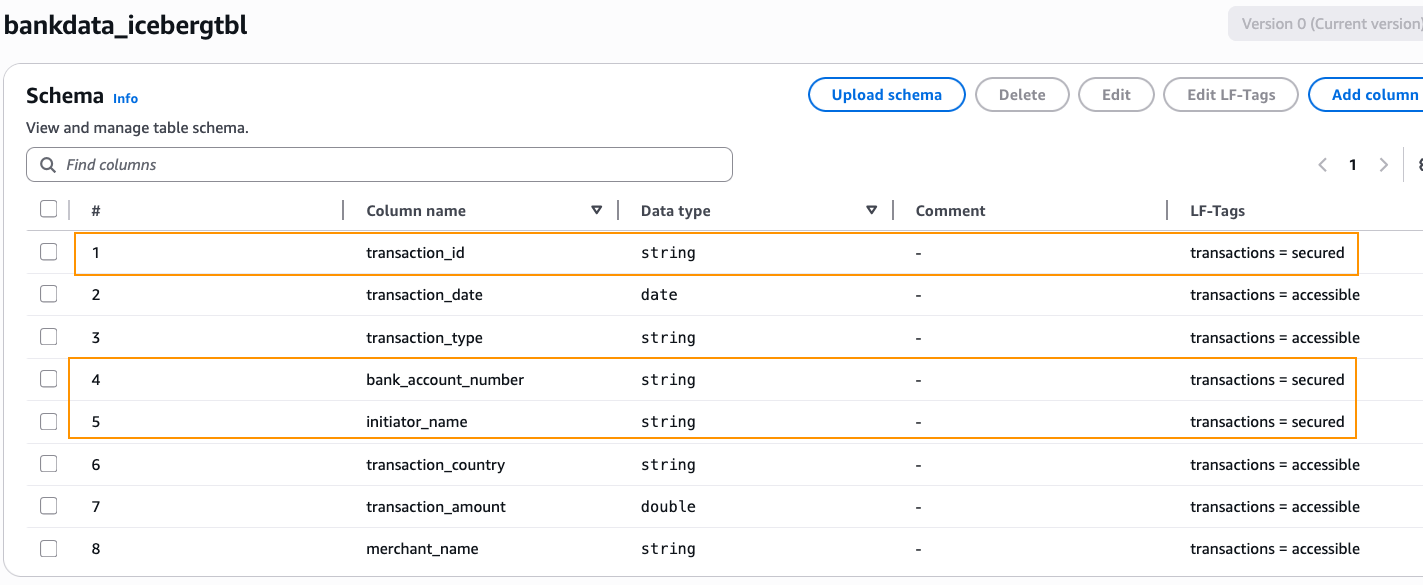
Task: Go to previous page using left chevron
Action: tap(1323, 165)
